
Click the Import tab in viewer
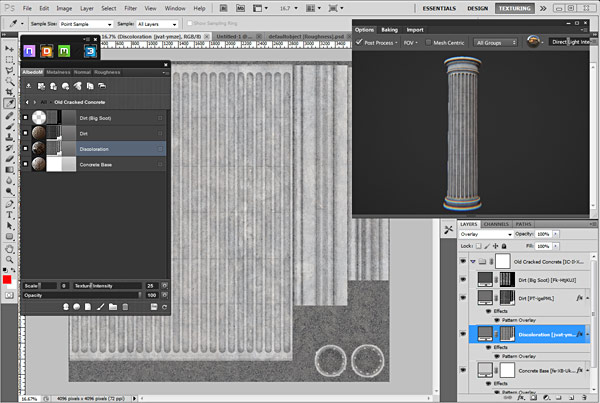point(415,30)
